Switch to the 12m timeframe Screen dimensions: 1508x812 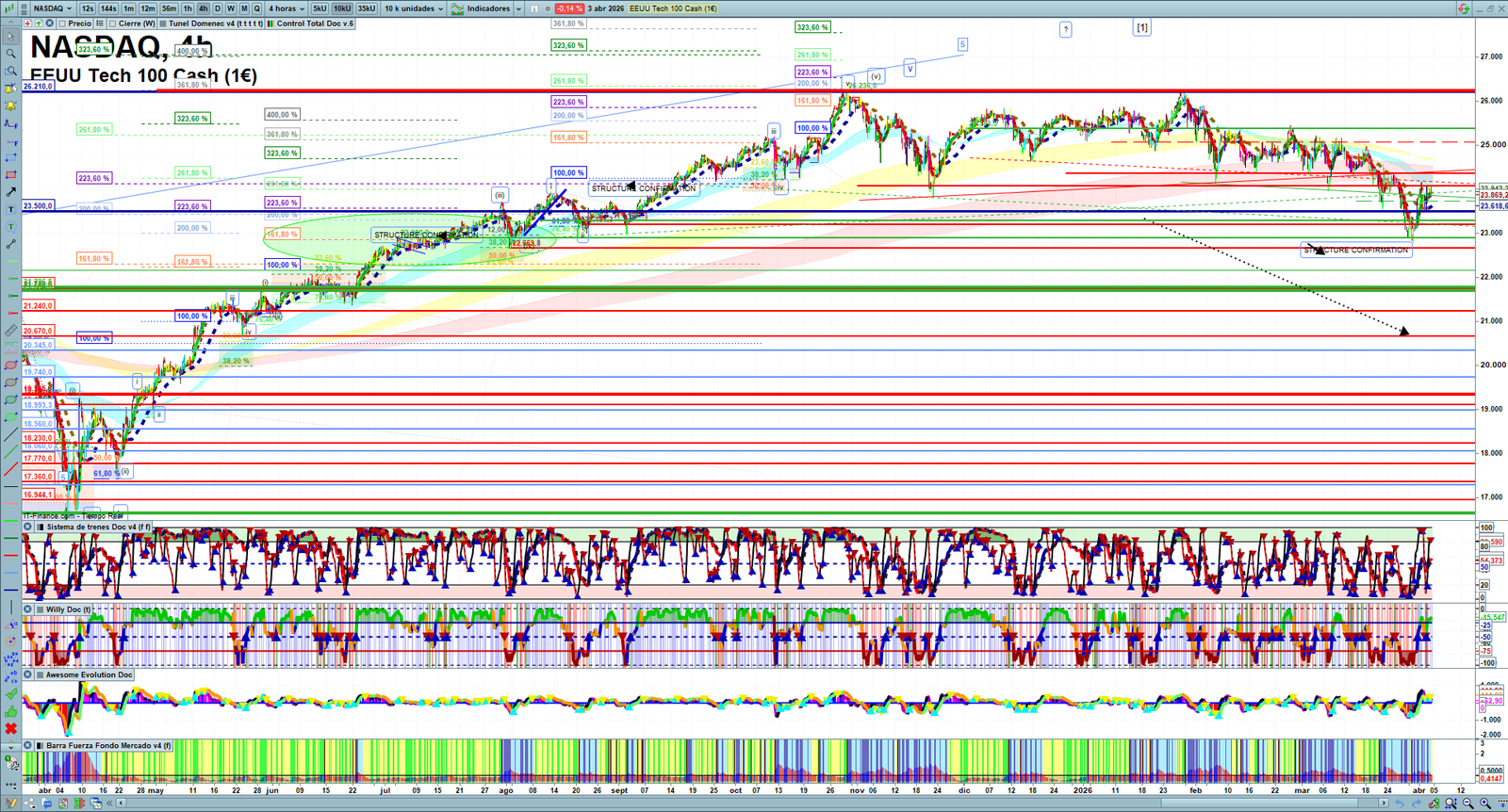pos(148,8)
